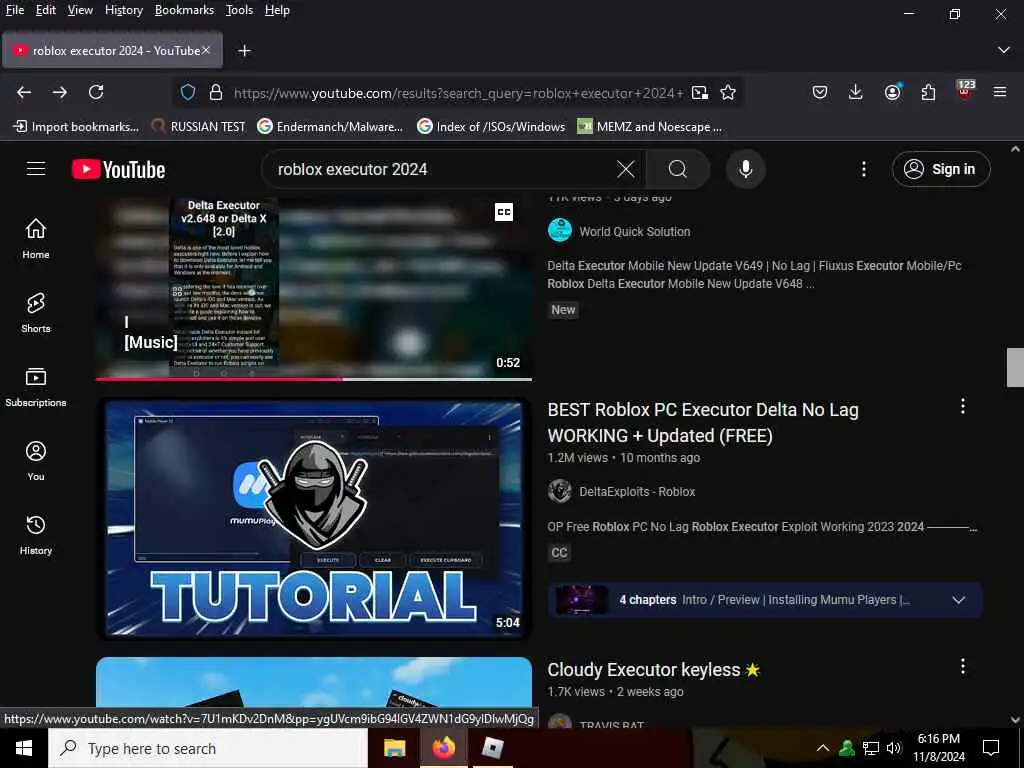Screen dimensions: 1024x768
Task: Open the Edit menu
Action: pos(45,10)
